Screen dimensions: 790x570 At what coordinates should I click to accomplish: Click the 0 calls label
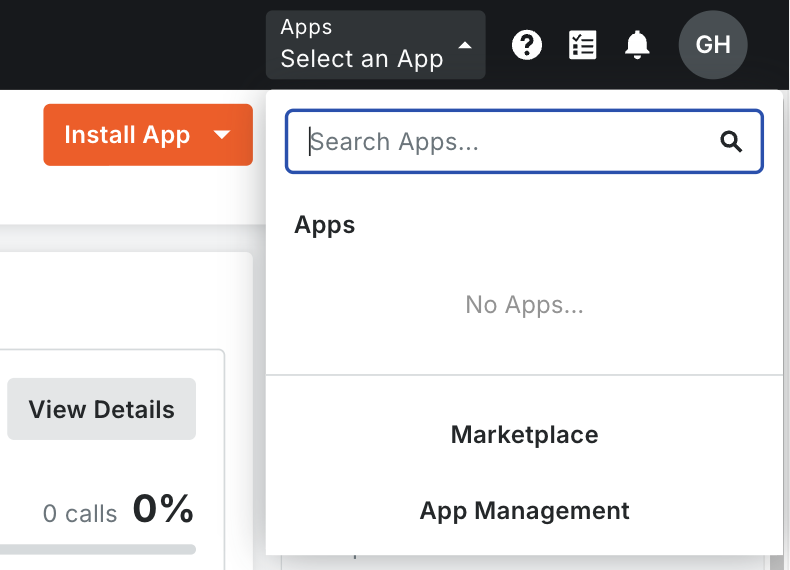coord(80,514)
